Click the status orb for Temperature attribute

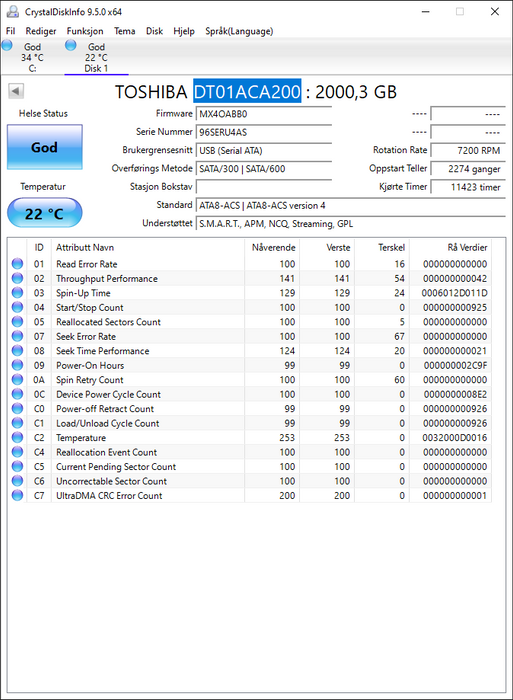[x=17, y=438]
